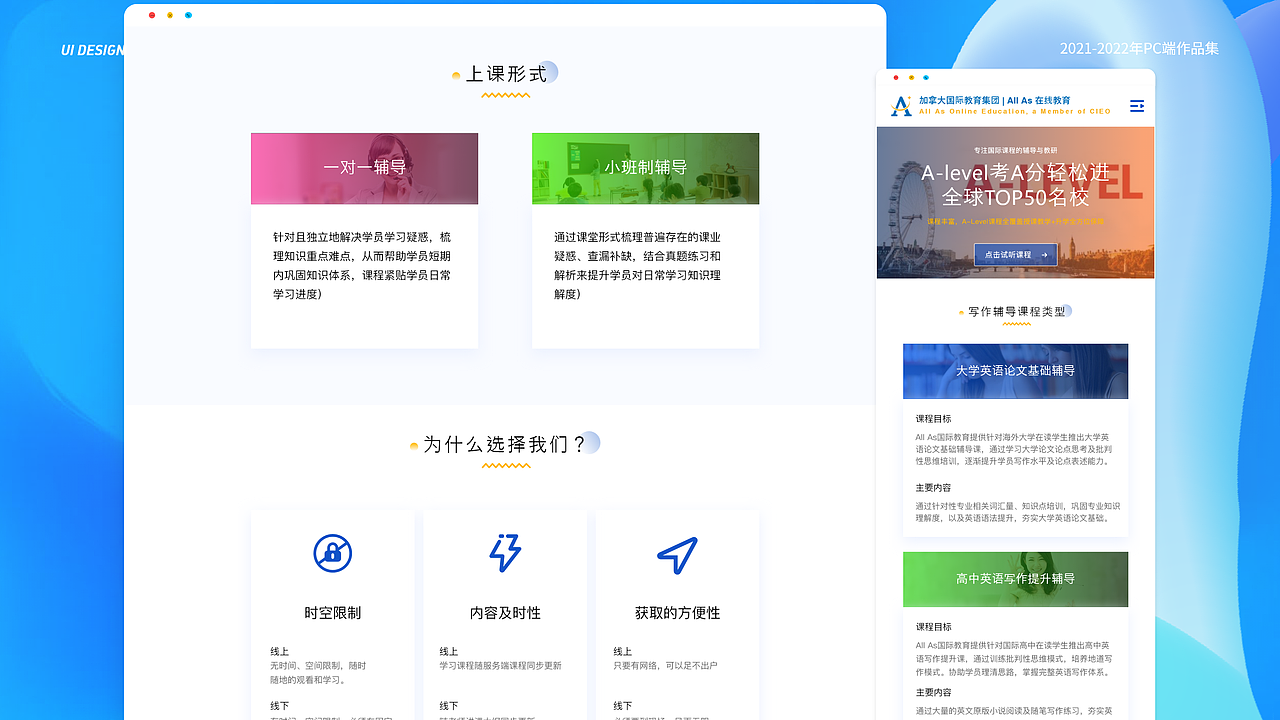This screenshot has width=1280, height=720.
Task: Click the lock icon above 时空限制
Action: pos(333,553)
